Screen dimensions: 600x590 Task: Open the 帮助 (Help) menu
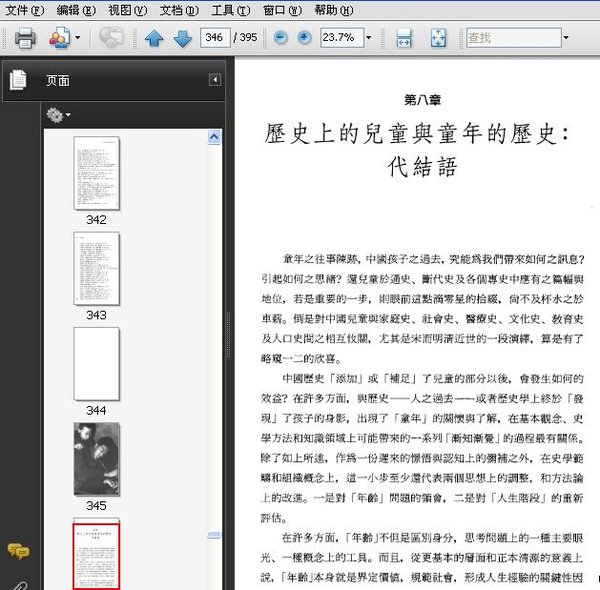pos(332,10)
